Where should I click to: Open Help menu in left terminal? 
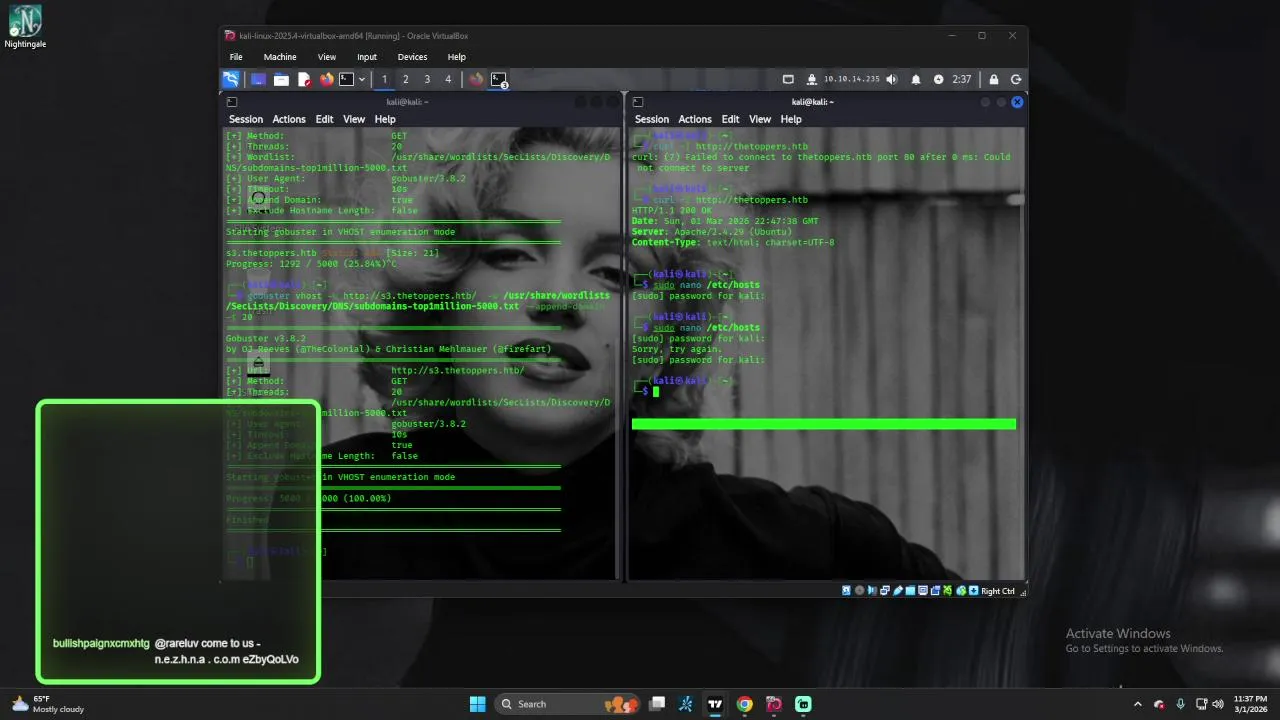point(385,119)
